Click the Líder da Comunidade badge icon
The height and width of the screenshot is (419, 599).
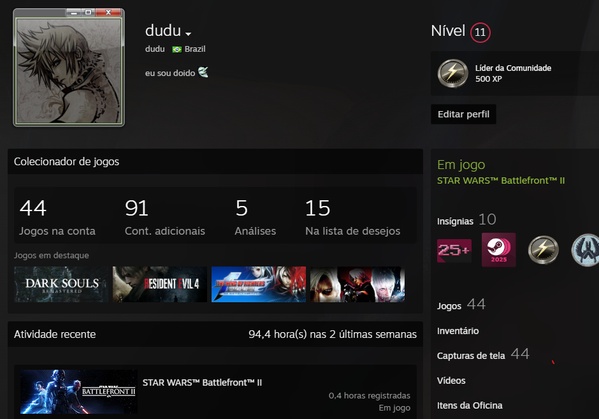click(x=453, y=73)
